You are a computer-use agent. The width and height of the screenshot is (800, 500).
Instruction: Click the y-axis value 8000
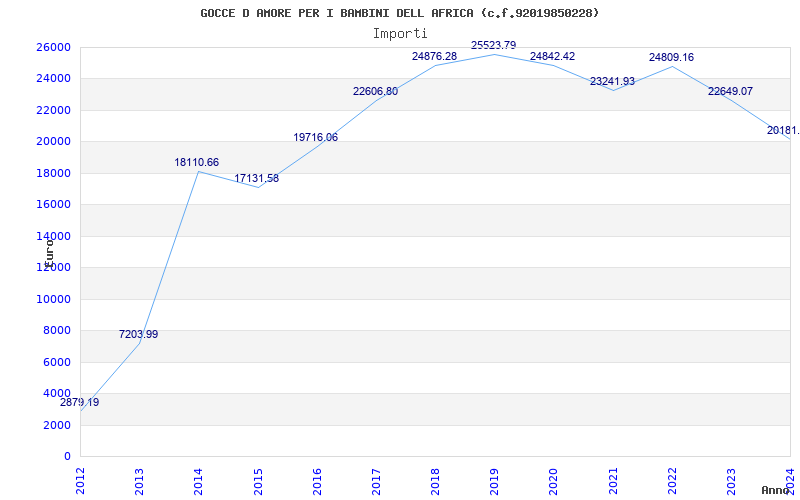(x=57, y=330)
